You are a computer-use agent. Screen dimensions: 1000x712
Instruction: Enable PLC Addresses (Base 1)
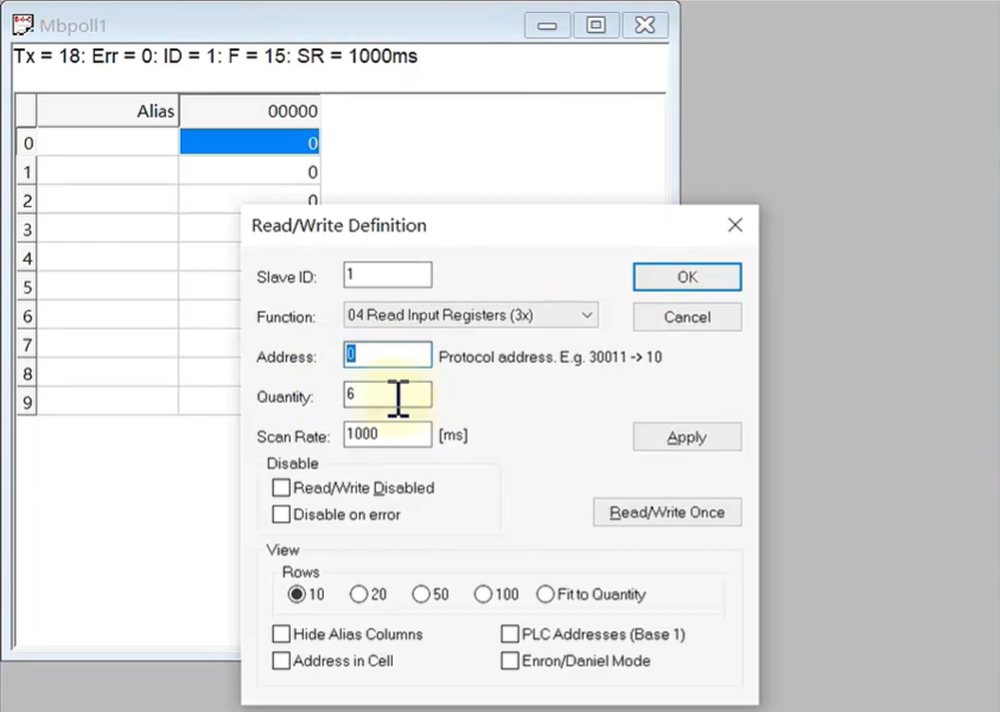coord(510,634)
